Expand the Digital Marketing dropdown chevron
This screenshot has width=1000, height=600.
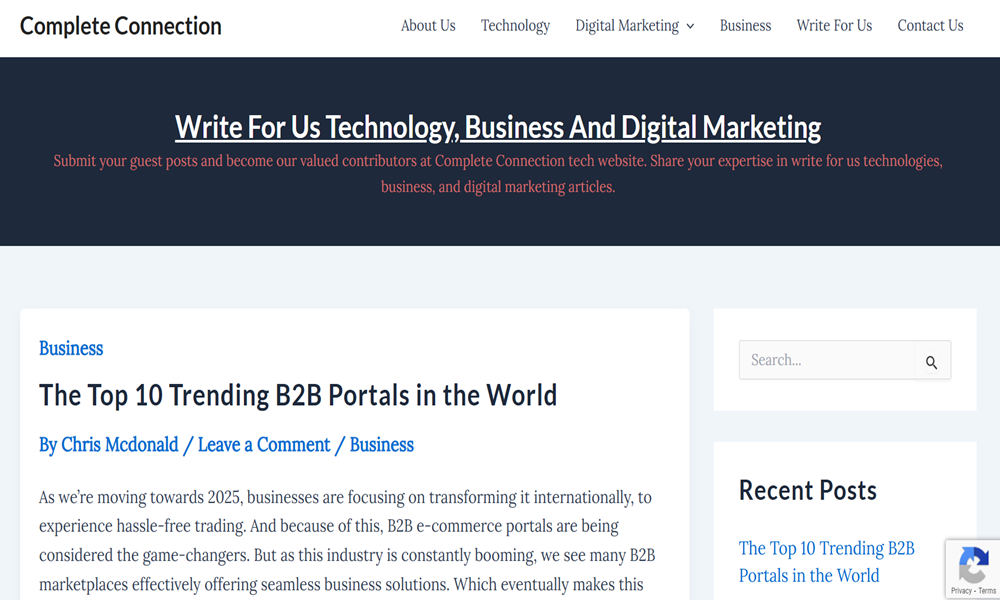click(690, 27)
